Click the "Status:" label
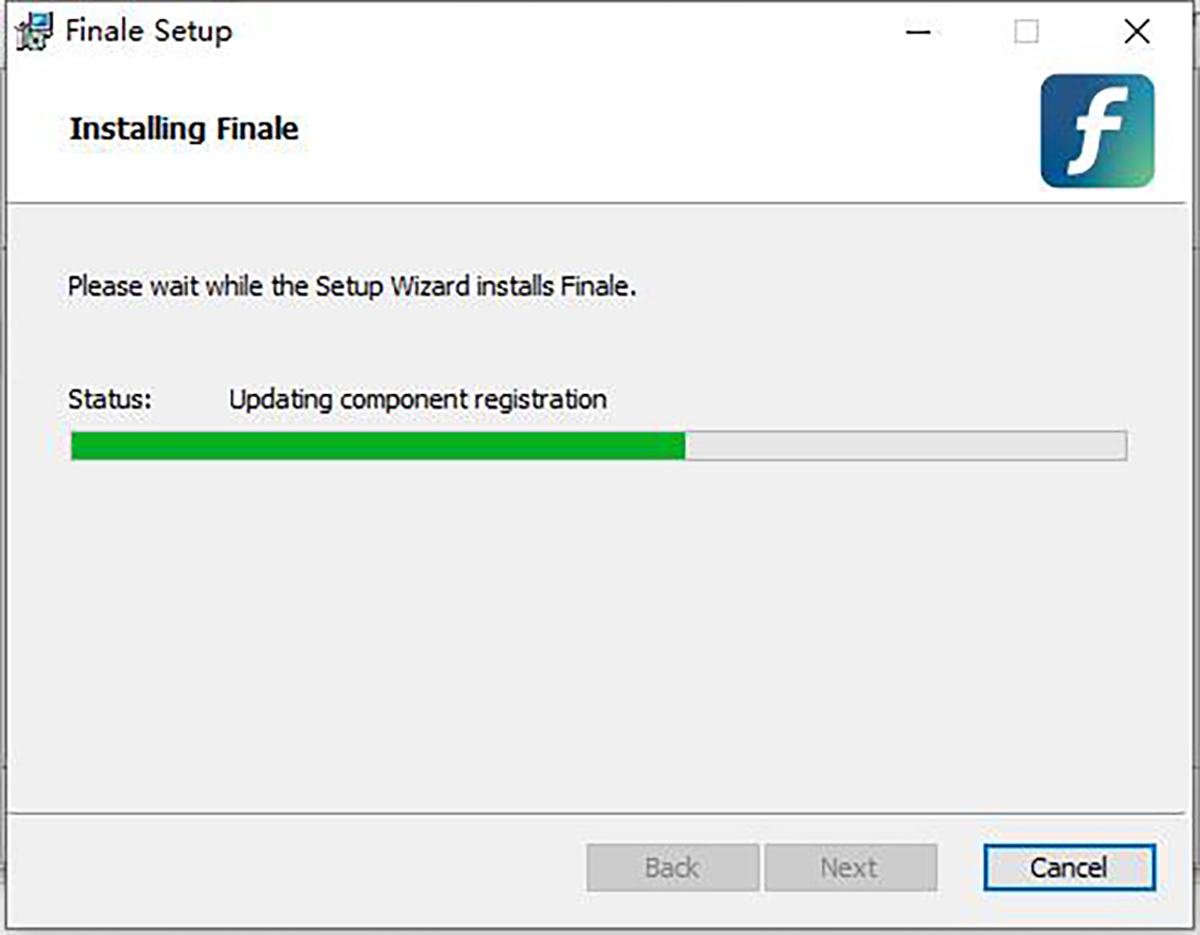1200x935 pixels. [110, 399]
